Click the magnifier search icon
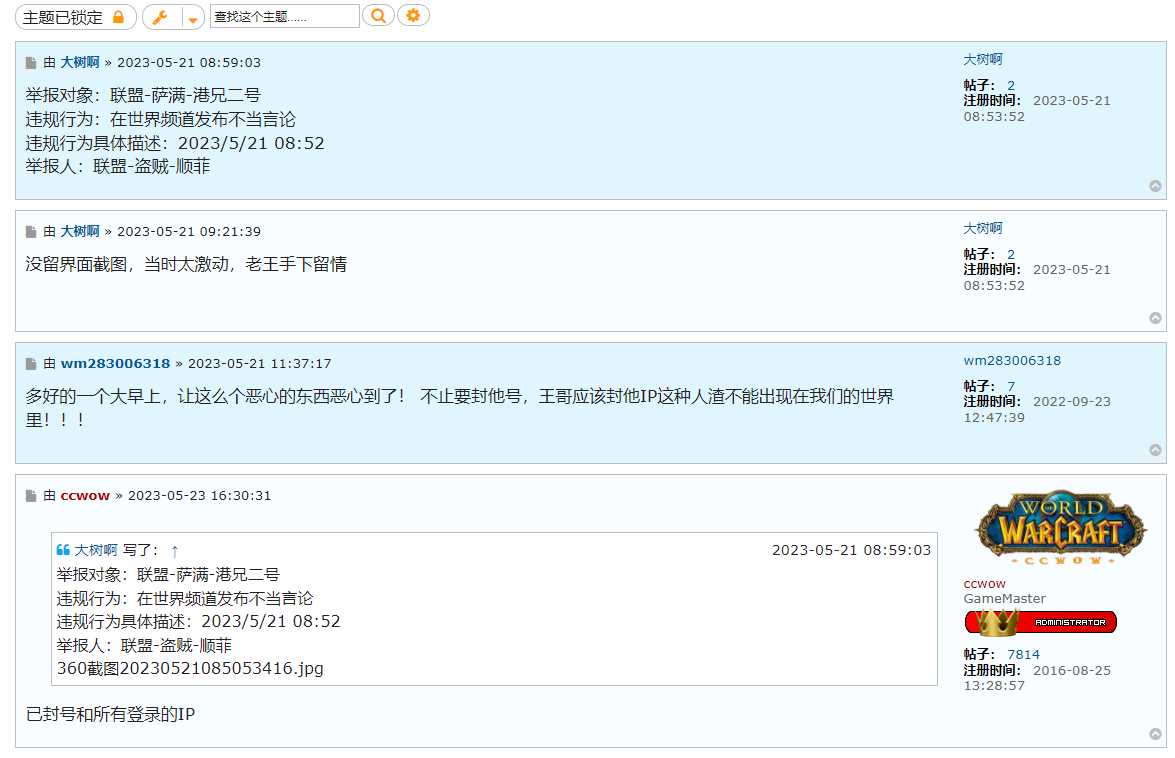This screenshot has width=1175, height=758. coord(378,15)
